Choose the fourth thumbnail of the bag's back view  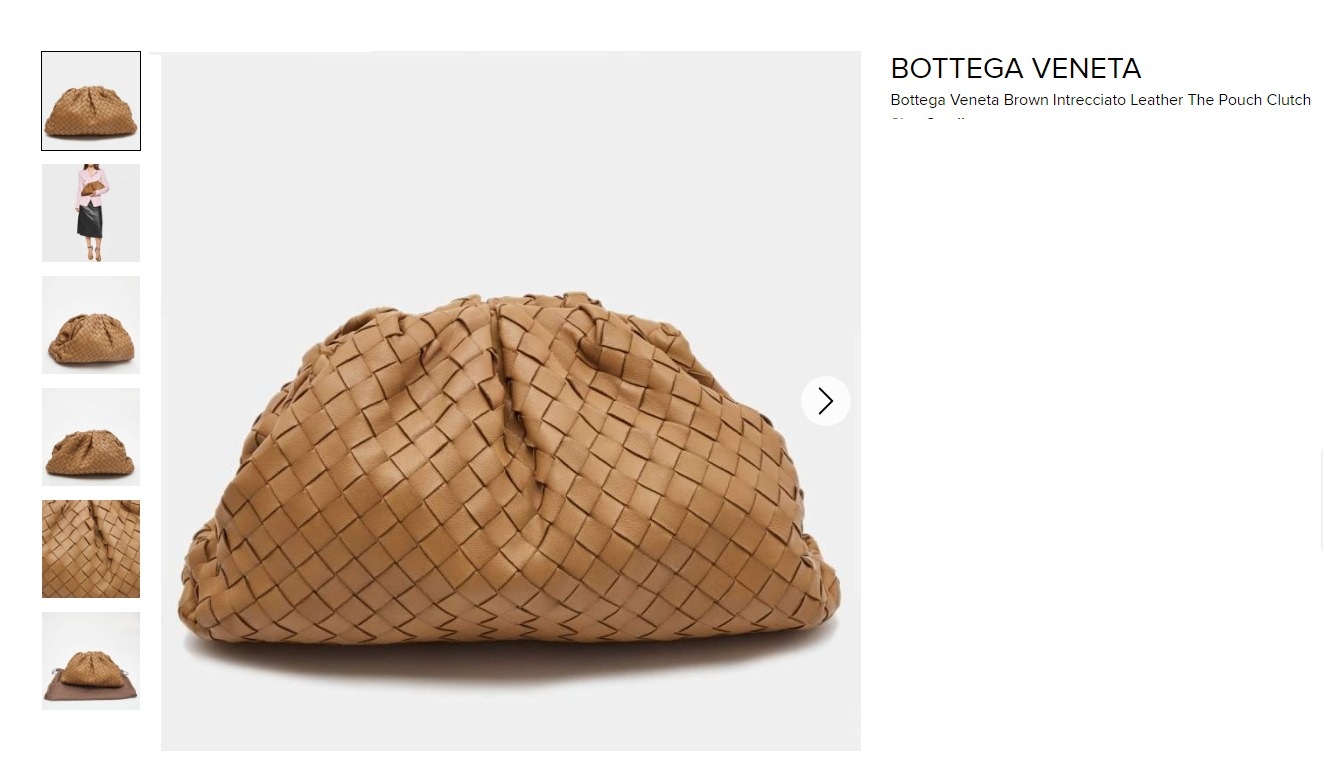point(91,437)
